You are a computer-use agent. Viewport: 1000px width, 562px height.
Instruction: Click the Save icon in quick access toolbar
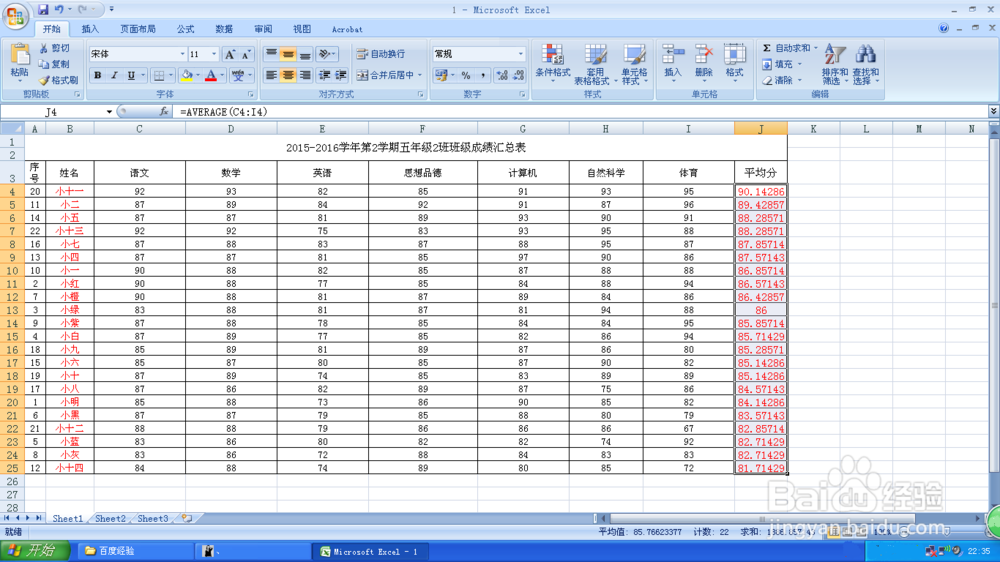43,10
